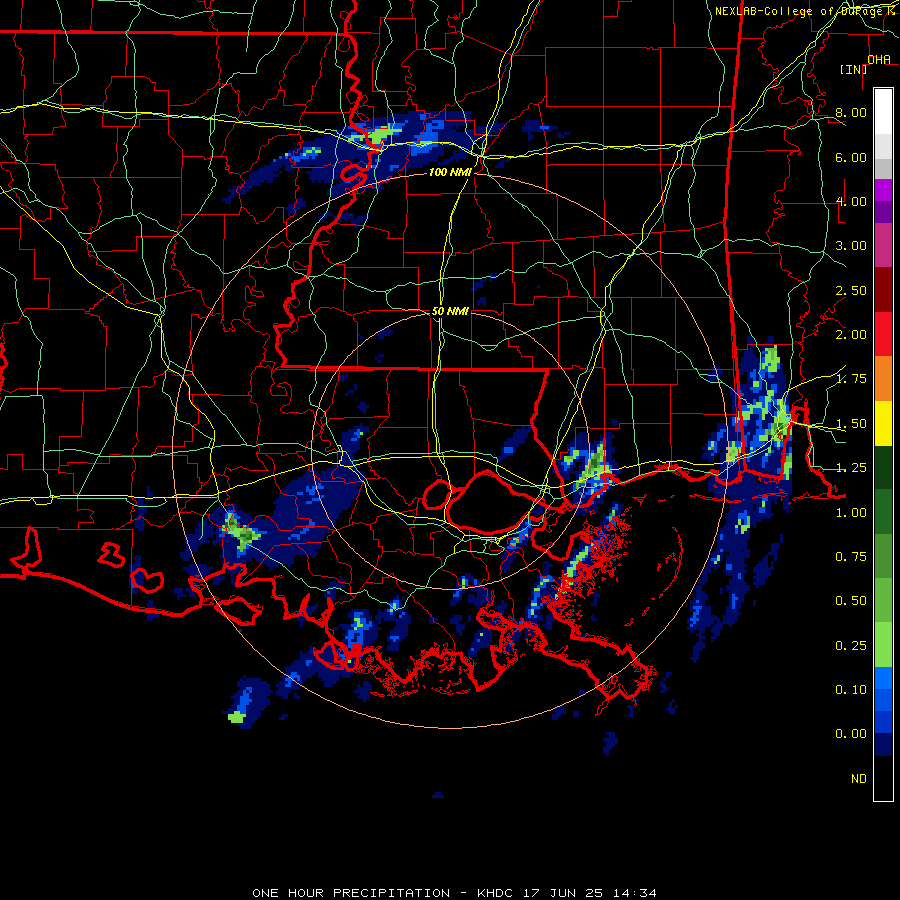
Task: Click the 50 NMI range ring label
Action: [450, 311]
